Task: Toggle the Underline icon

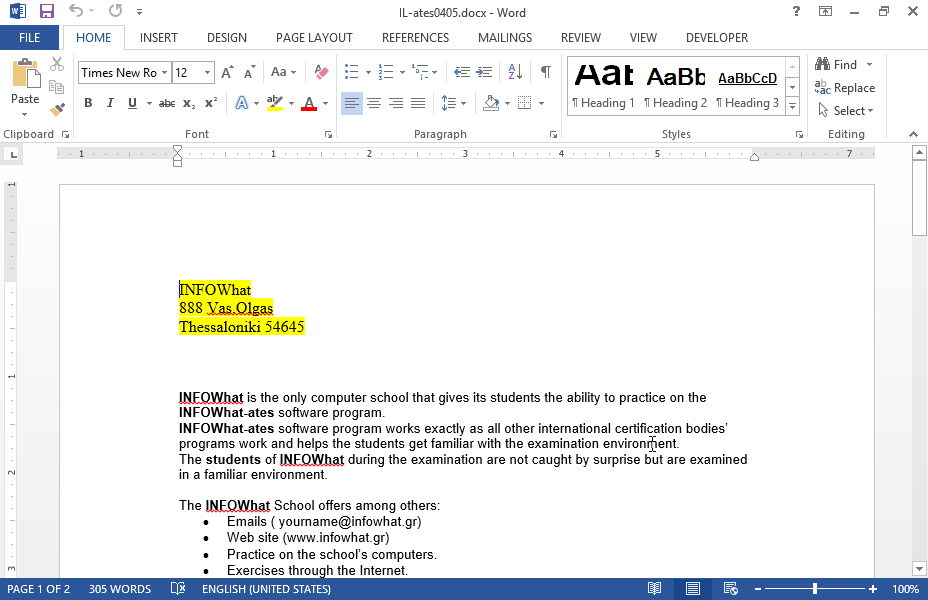Action: pyautogui.click(x=130, y=102)
